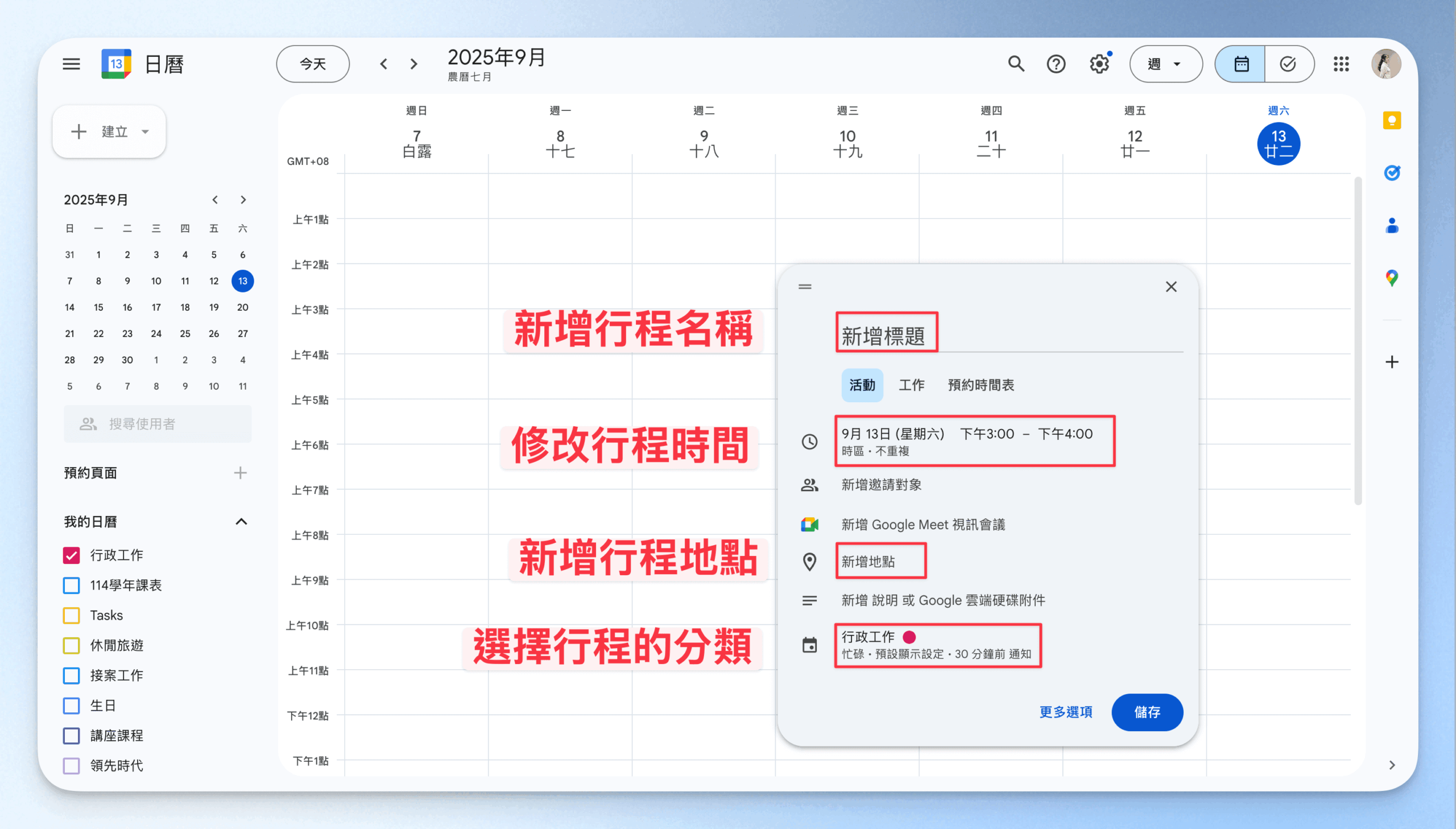This screenshot has width=1456, height=829.
Task: Switch to the 工作 tab
Action: [911, 385]
